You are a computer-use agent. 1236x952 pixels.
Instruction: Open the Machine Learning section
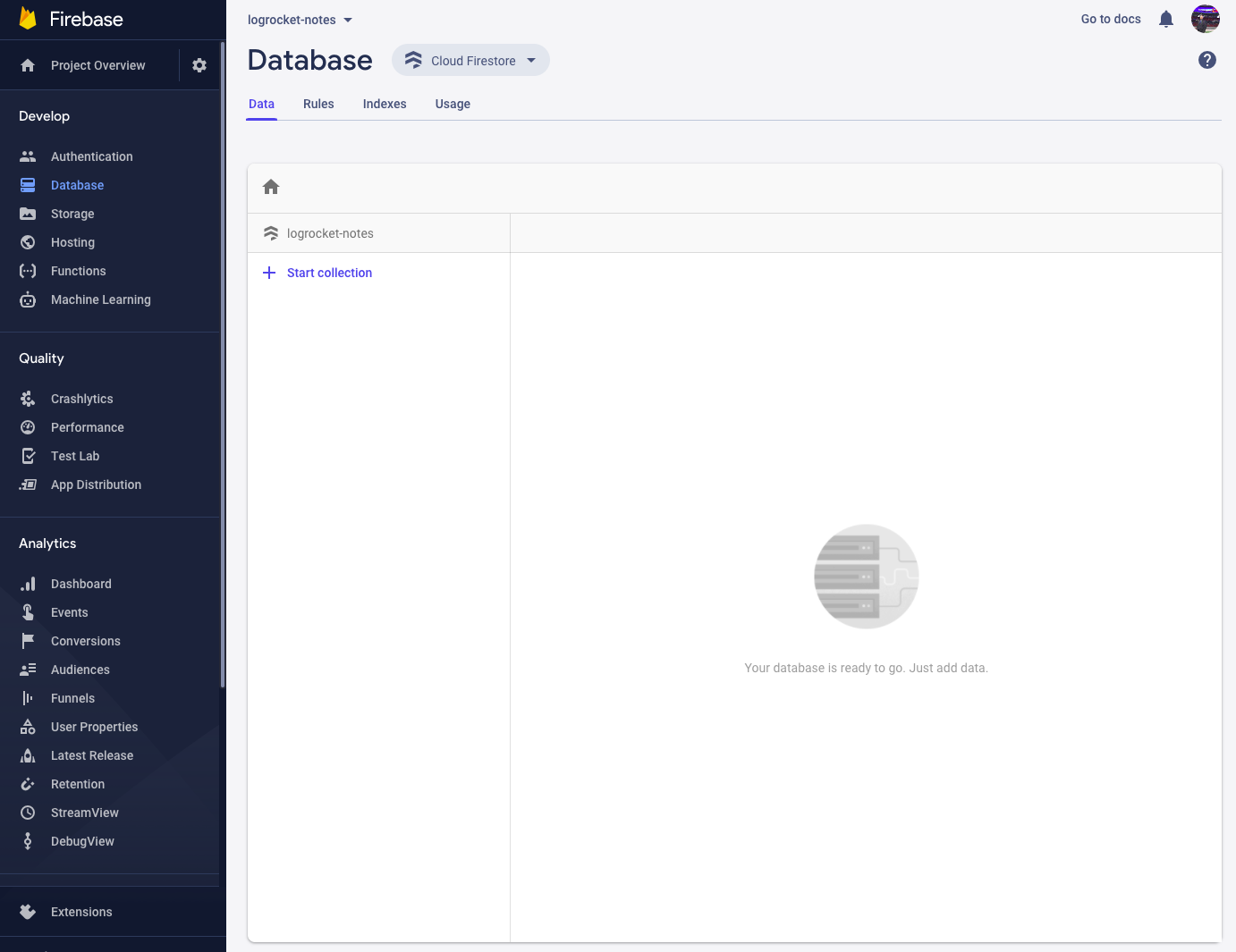[x=100, y=299]
